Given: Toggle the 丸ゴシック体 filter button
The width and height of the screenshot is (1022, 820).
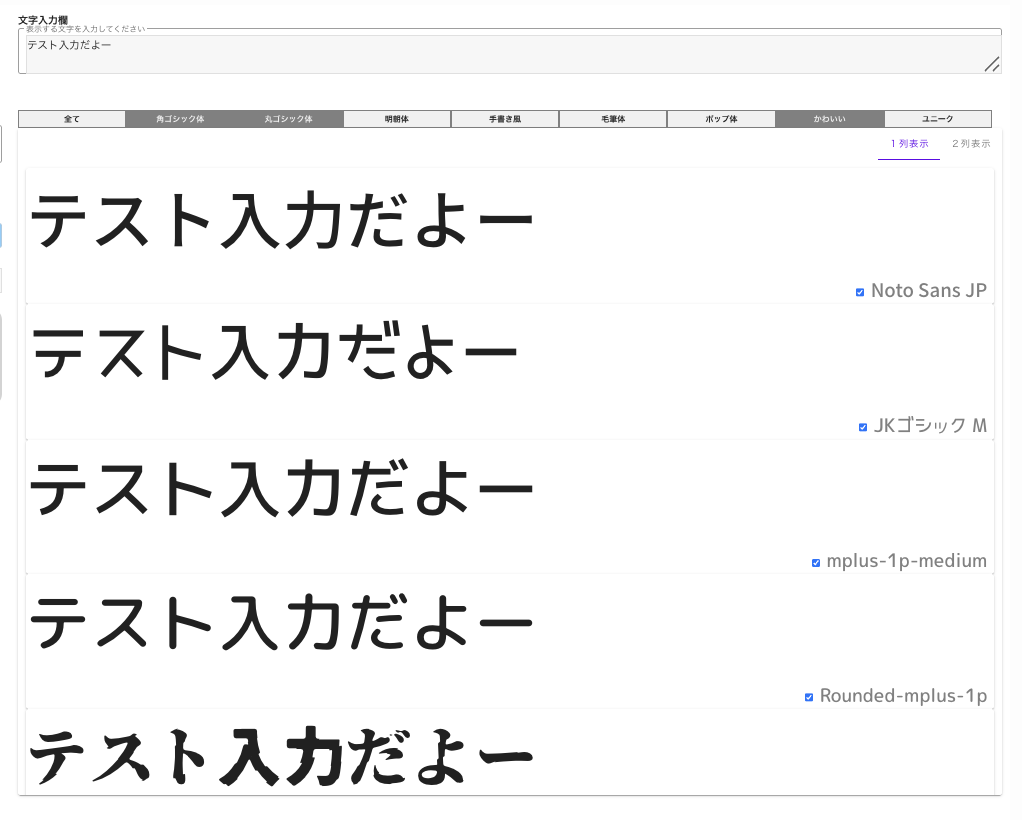Looking at the screenshot, I should [x=289, y=119].
